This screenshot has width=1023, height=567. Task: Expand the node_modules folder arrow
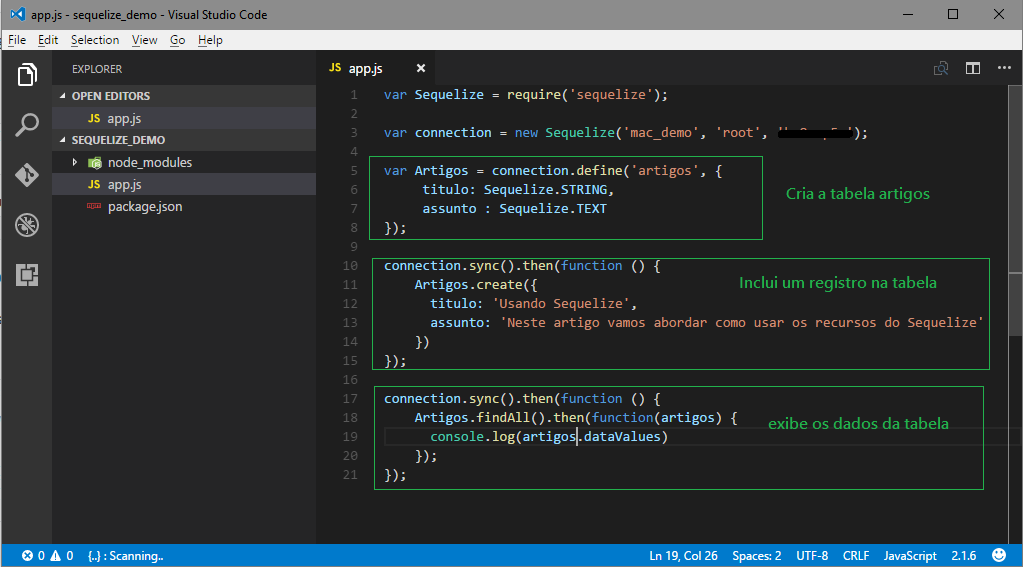click(74, 162)
